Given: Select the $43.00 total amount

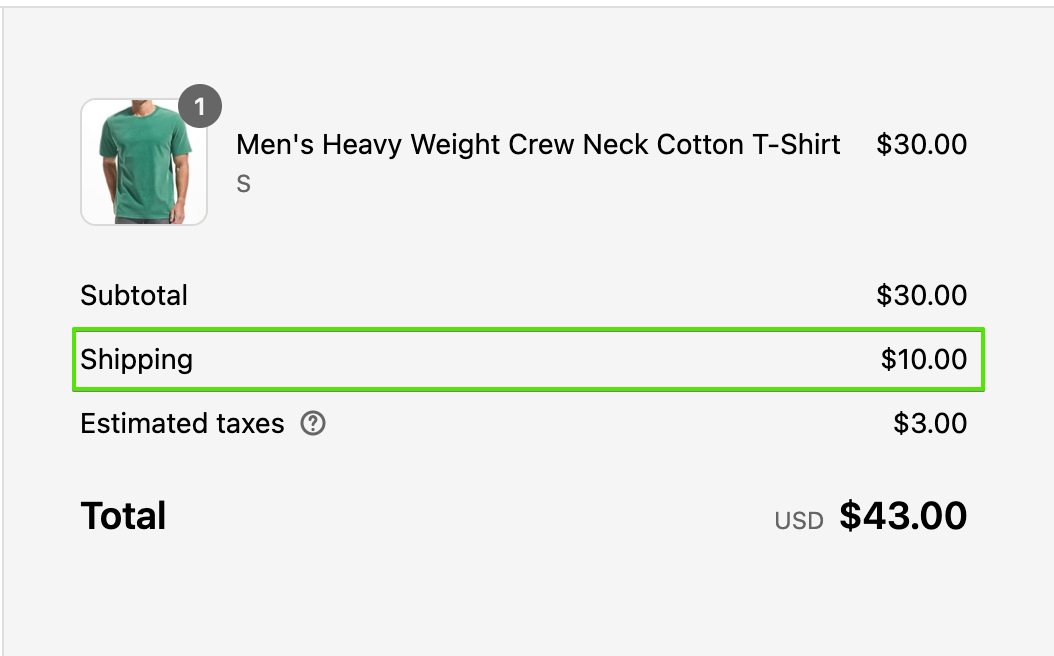Looking at the screenshot, I should [x=903, y=516].
